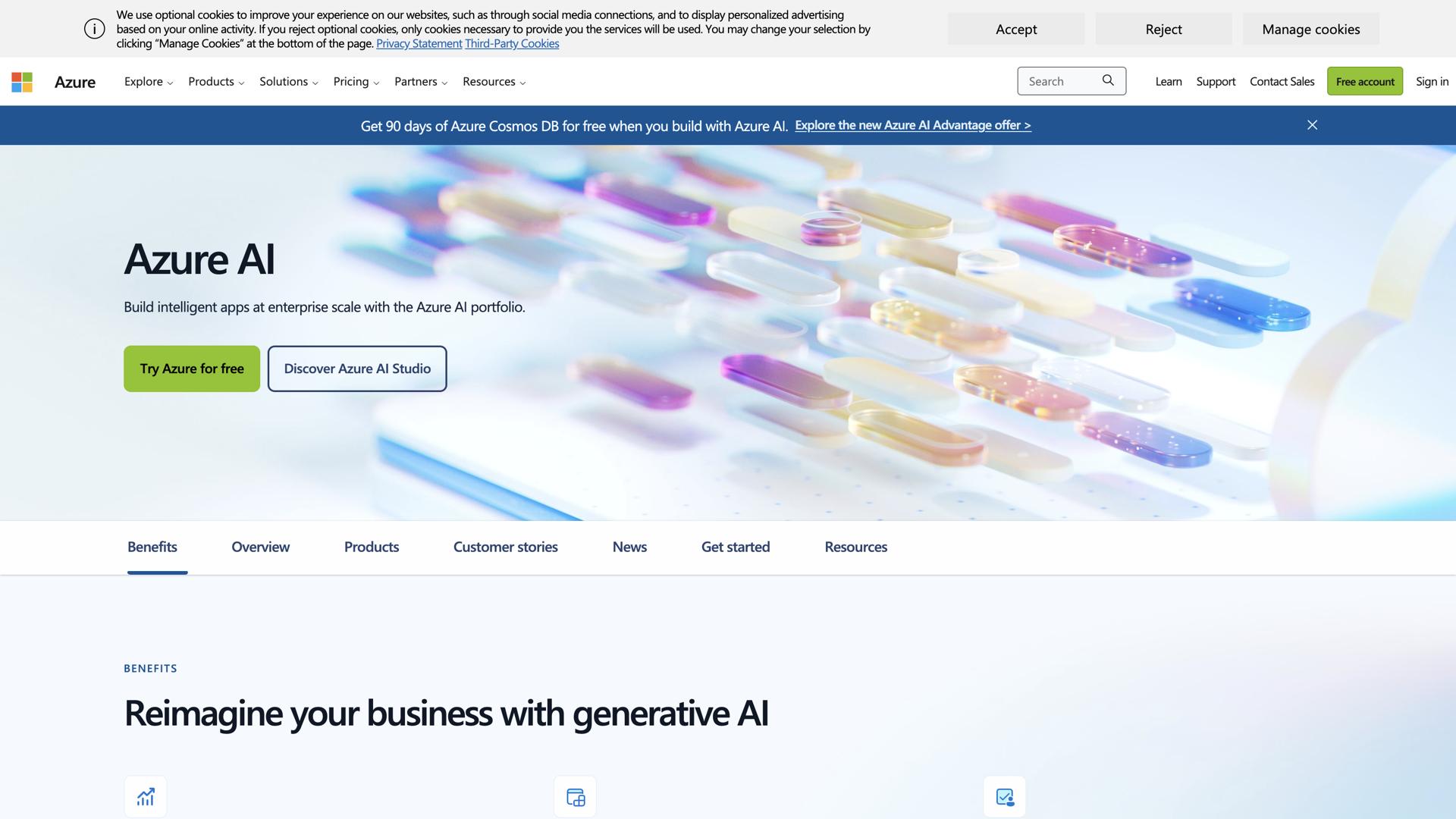Click the browser window benefit icon
The width and height of the screenshot is (1456, 819).
(x=575, y=796)
